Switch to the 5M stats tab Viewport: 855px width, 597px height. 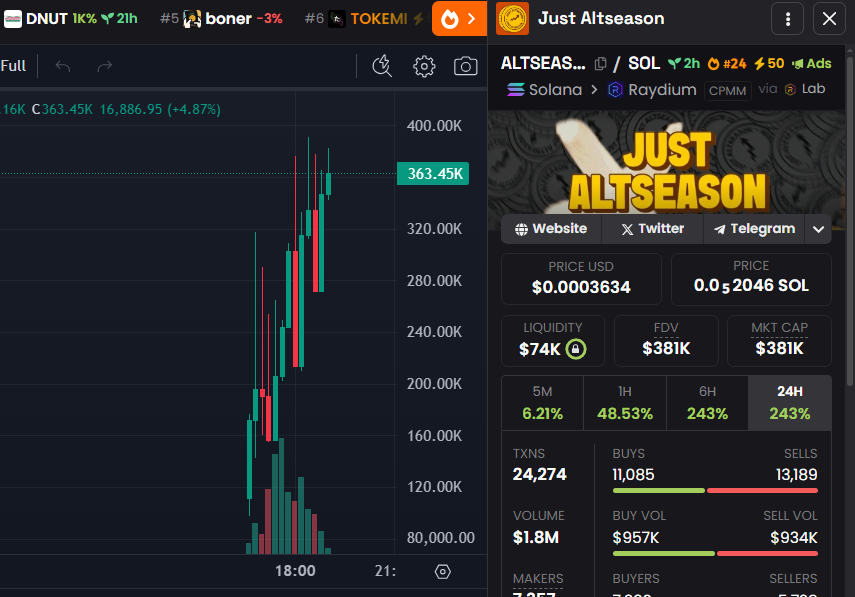542,403
